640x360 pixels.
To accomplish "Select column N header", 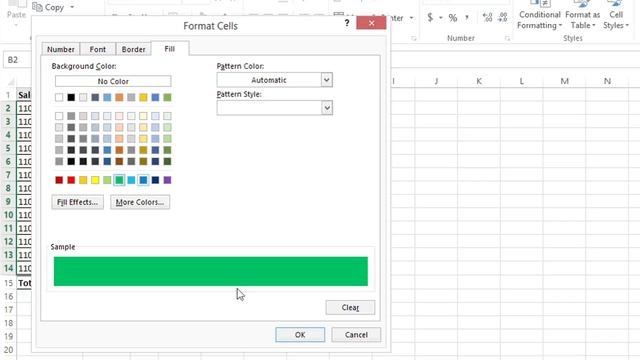I will point(607,81).
